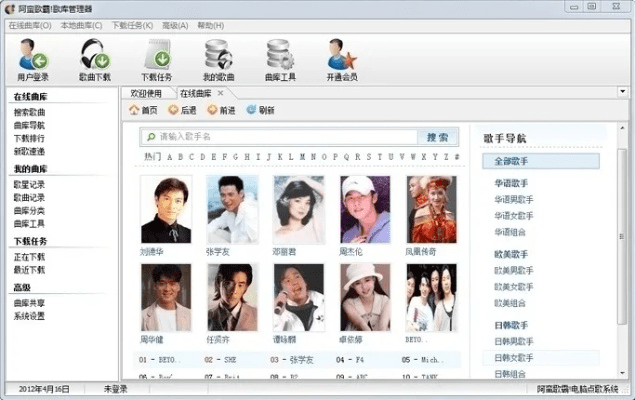Open 系统设置 in the left sidebar
The width and height of the screenshot is (635, 400).
pos(29,316)
